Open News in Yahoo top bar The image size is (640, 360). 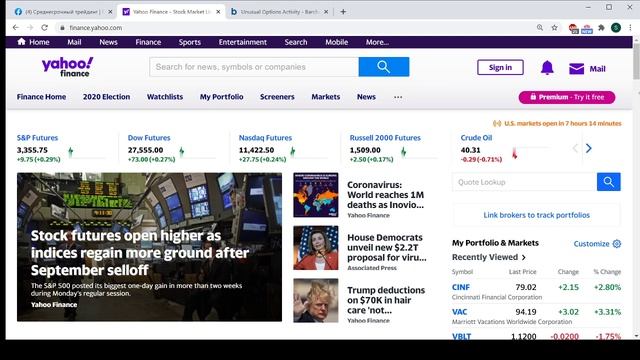(x=108, y=42)
